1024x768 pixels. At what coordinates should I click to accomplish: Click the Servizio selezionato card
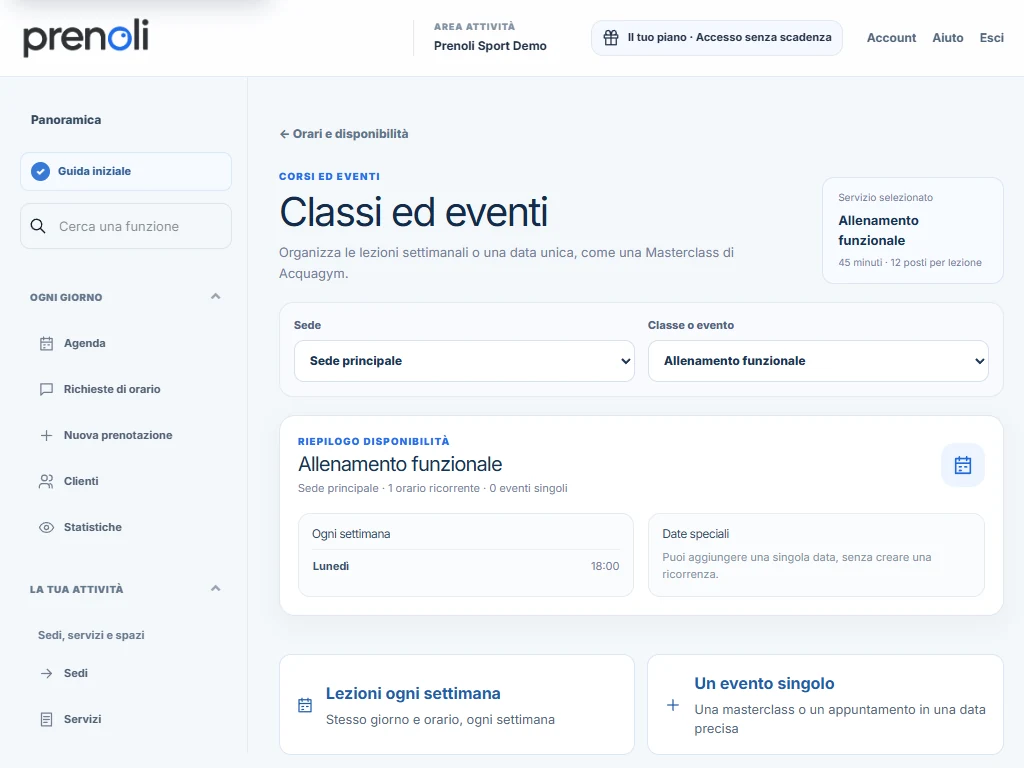pyautogui.click(x=912, y=231)
